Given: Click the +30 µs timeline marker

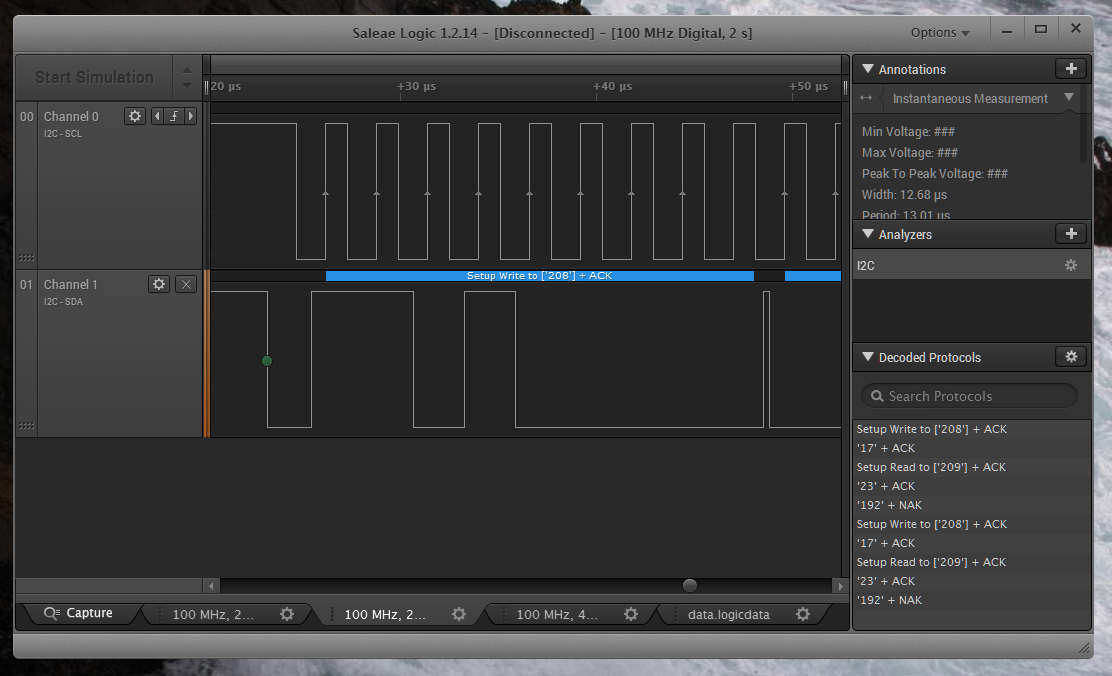Looking at the screenshot, I should click(416, 86).
